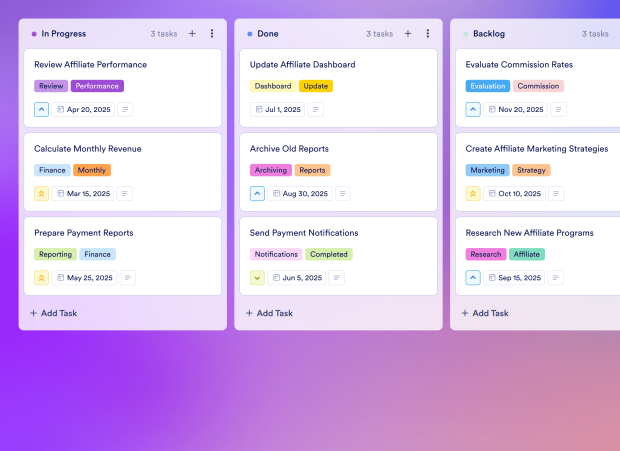Click plus icon in Done column header

click(408, 34)
